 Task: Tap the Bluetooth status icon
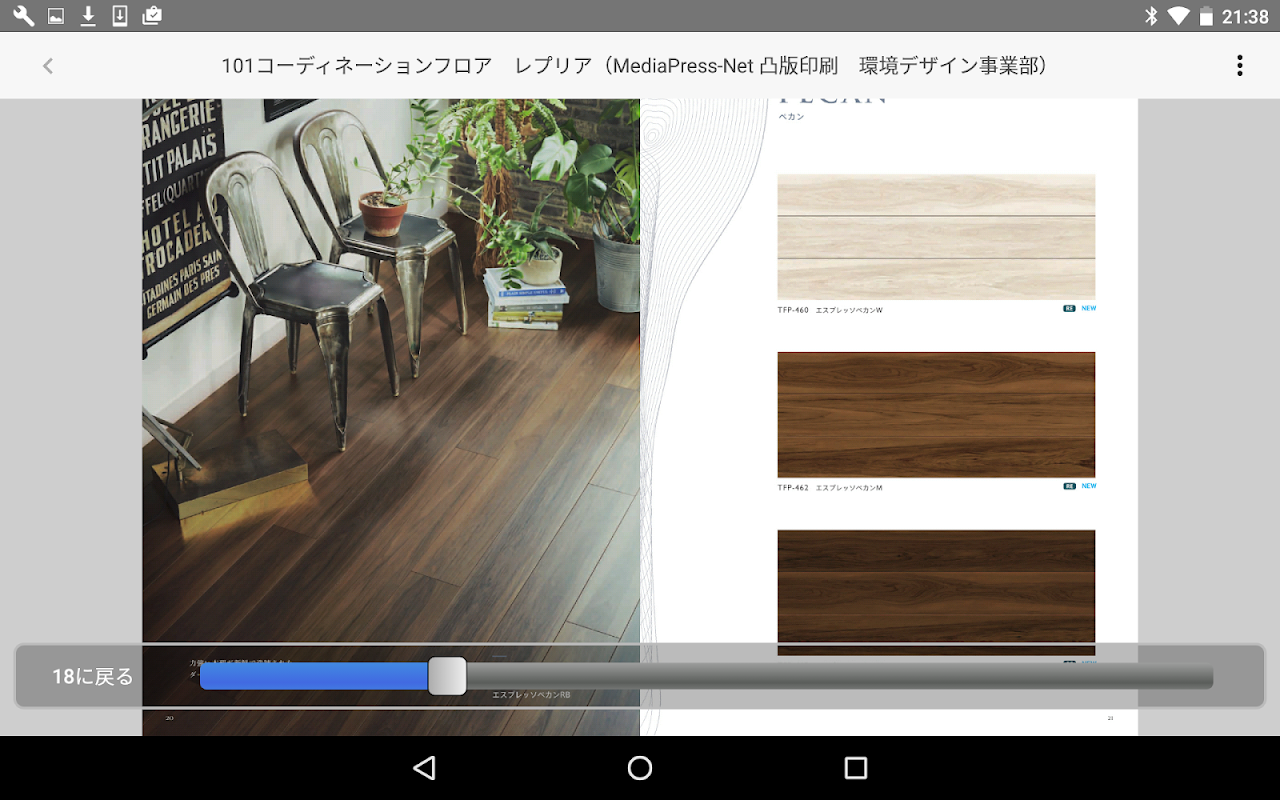click(x=1151, y=16)
